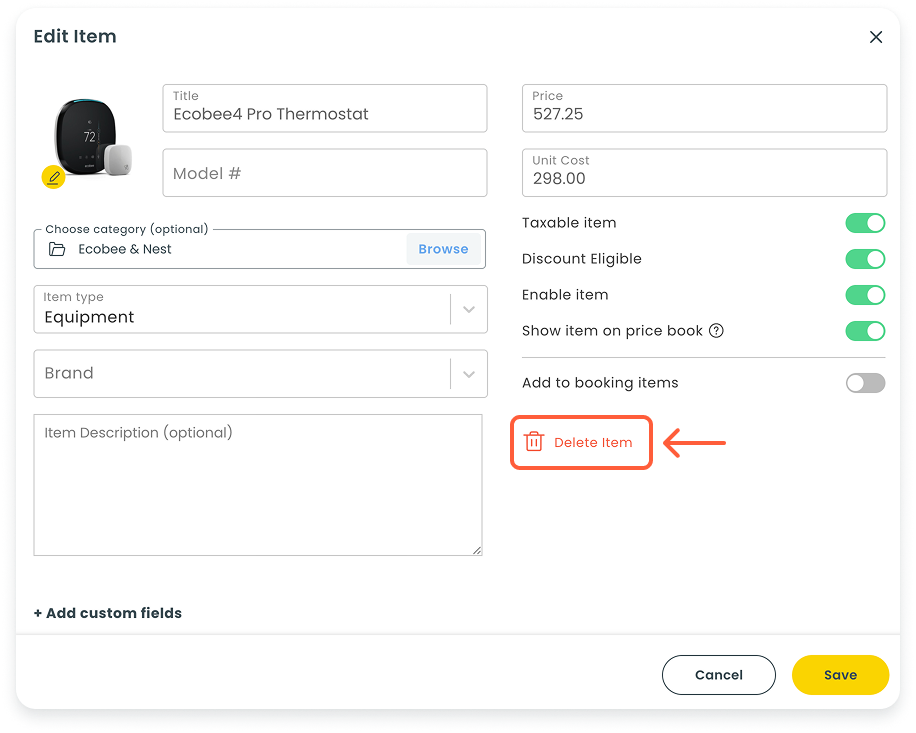Click the help icon beside price book
Image resolution: width=916 pixels, height=733 pixels.
[x=716, y=331]
